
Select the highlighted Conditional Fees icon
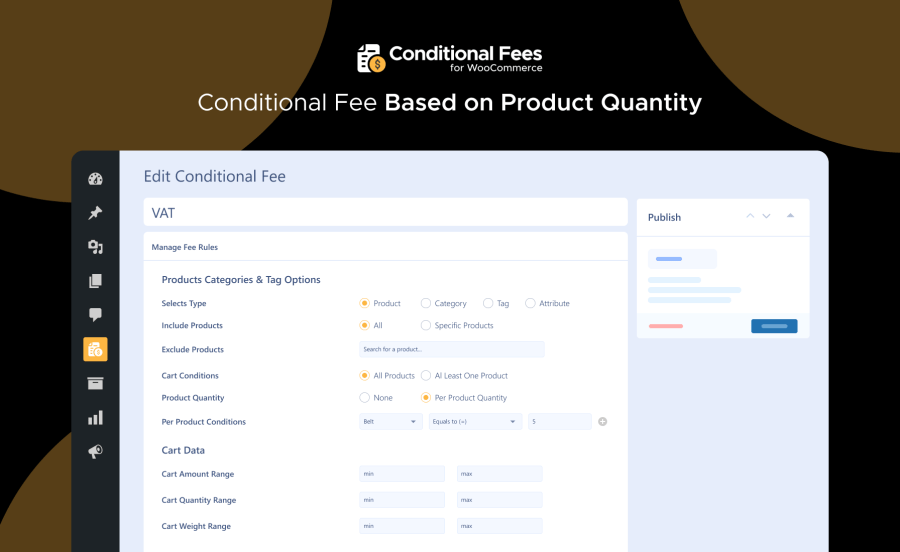point(95,349)
